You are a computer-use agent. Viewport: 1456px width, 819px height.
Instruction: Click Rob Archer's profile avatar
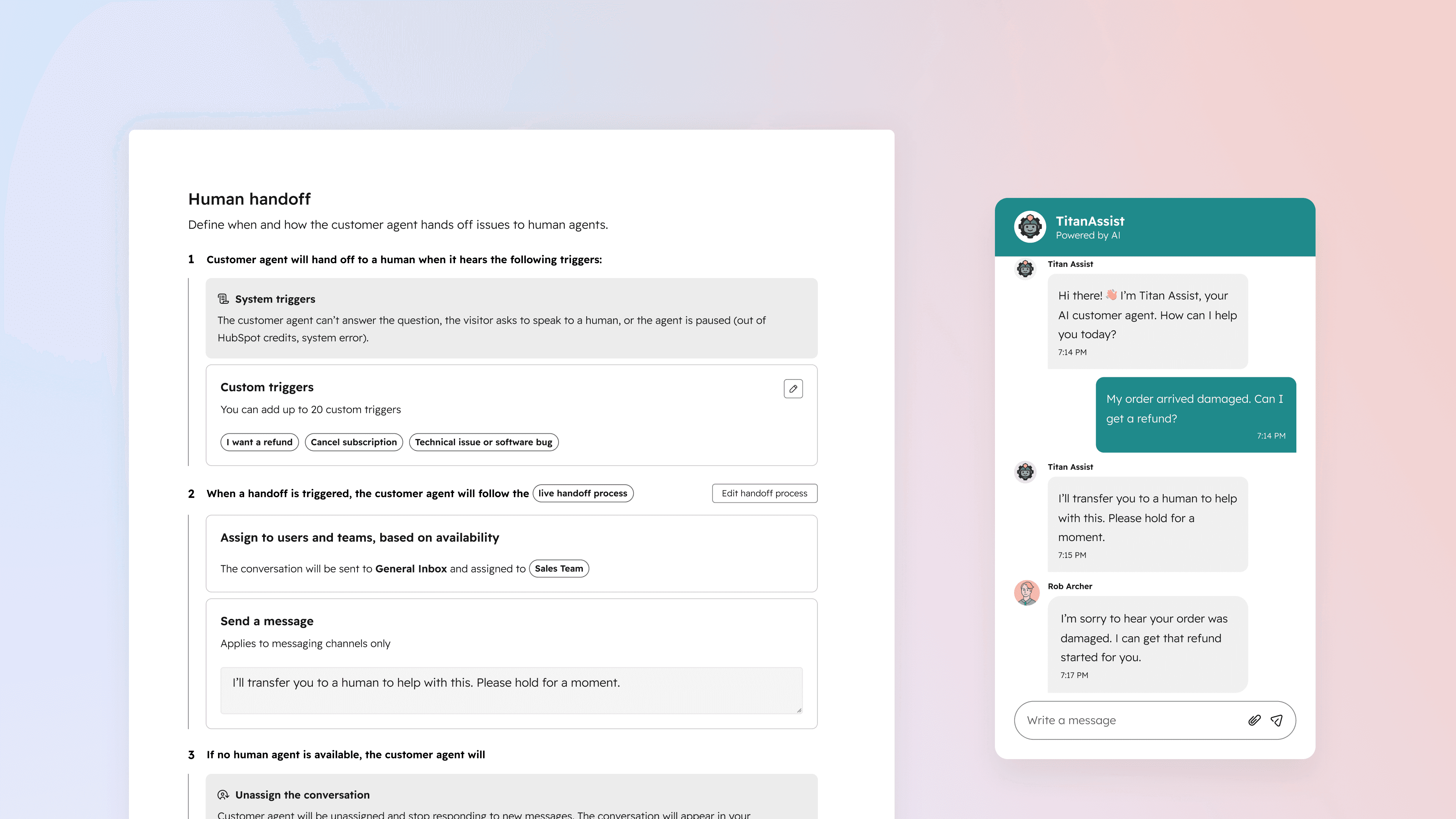tap(1026, 593)
